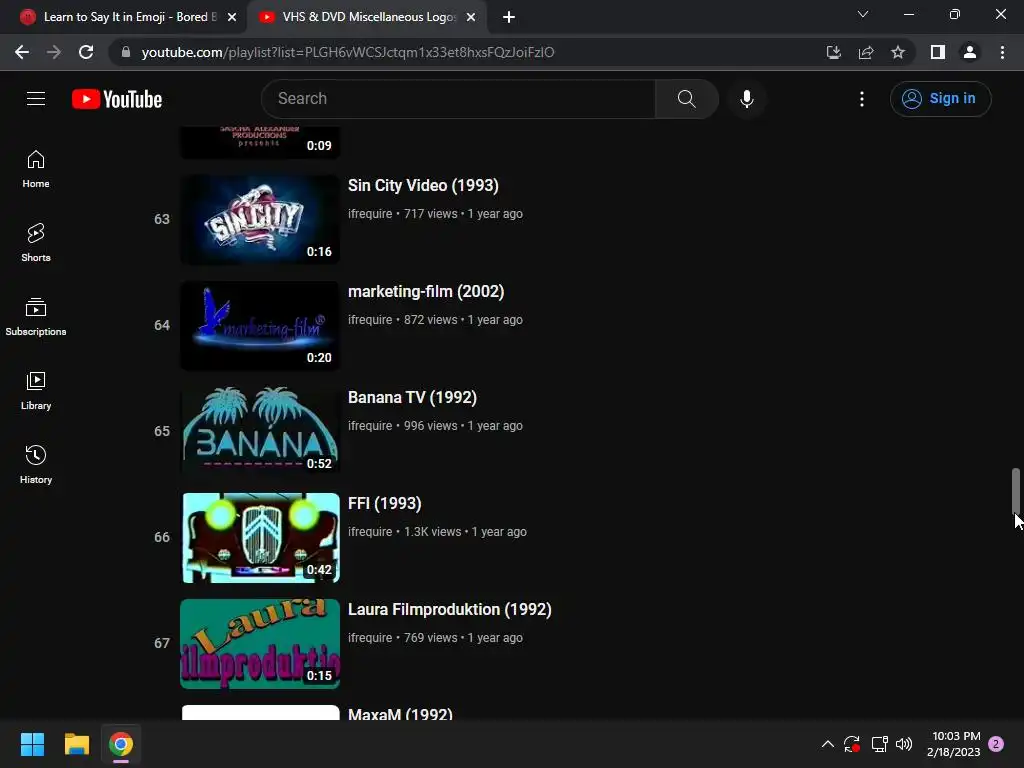The width and height of the screenshot is (1024, 768).
Task: Open Banana TV (1992) title
Action: (412, 398)
